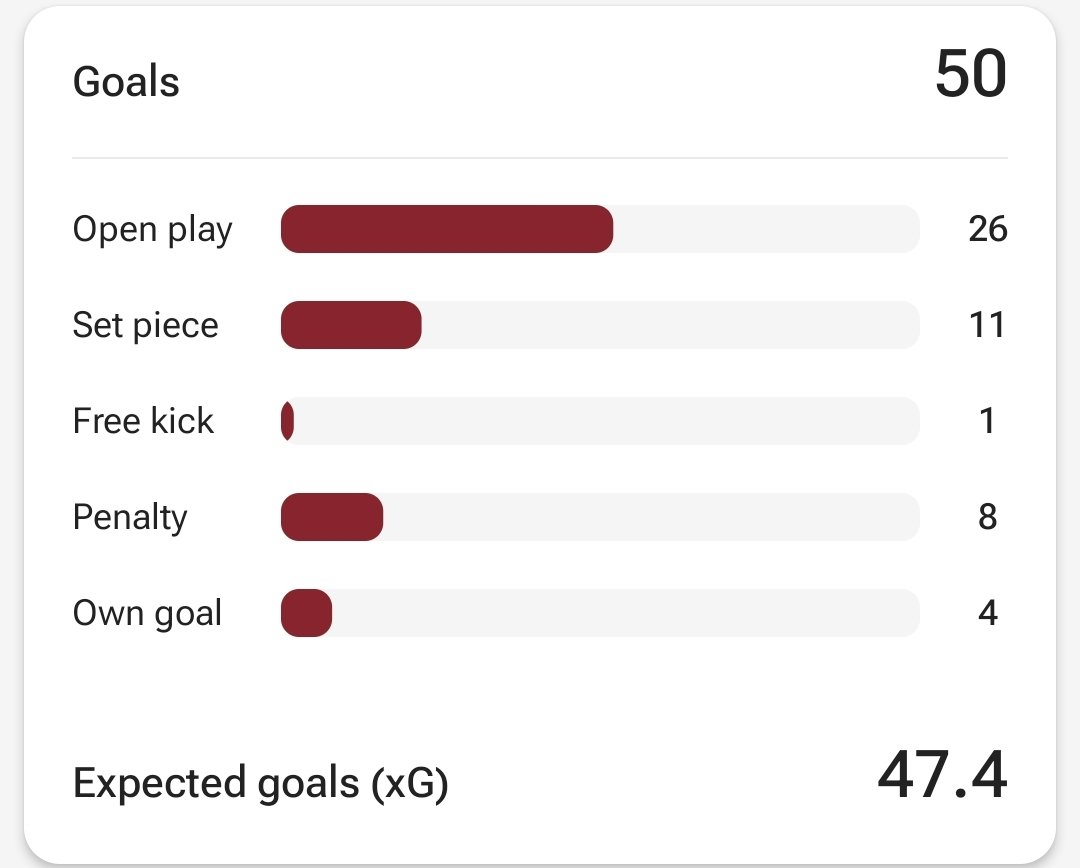The width and height of the screenshot is (1080, 868).
Task: Click the Set piece value 11
Action: [987, 325]
